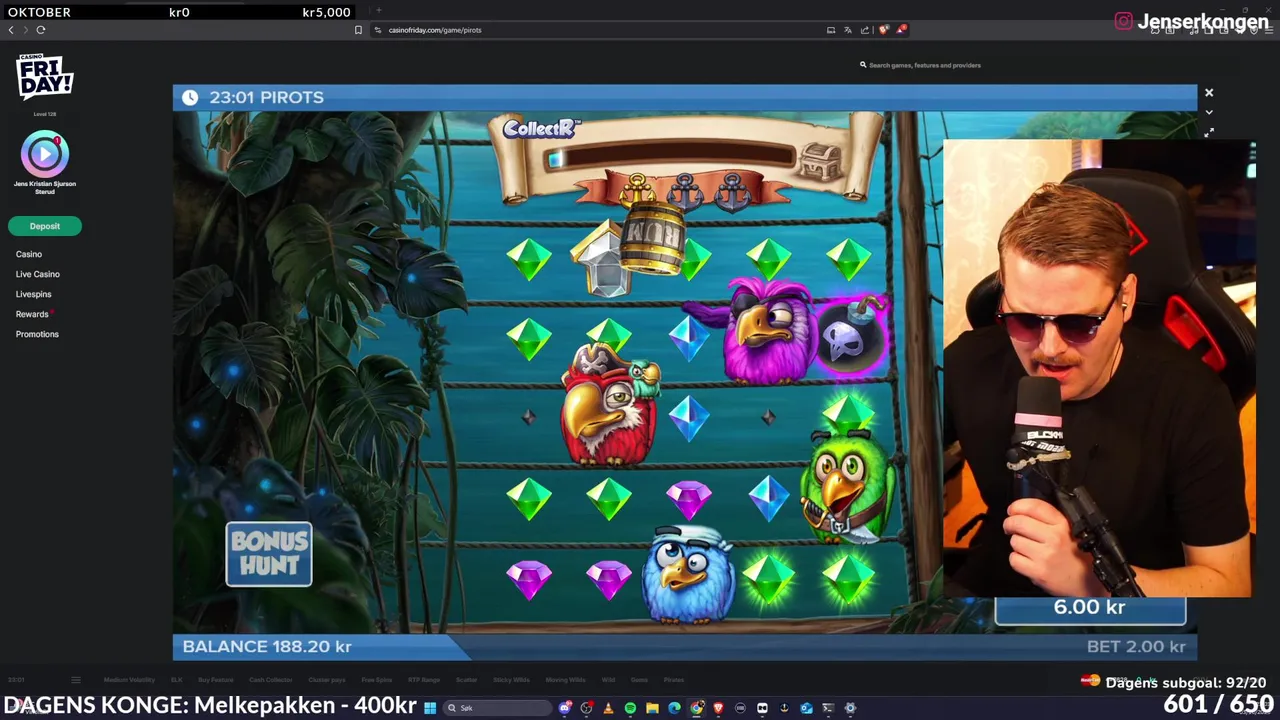
Task: Close the Pirots game with the X
Action: (x=1209, y=92)
